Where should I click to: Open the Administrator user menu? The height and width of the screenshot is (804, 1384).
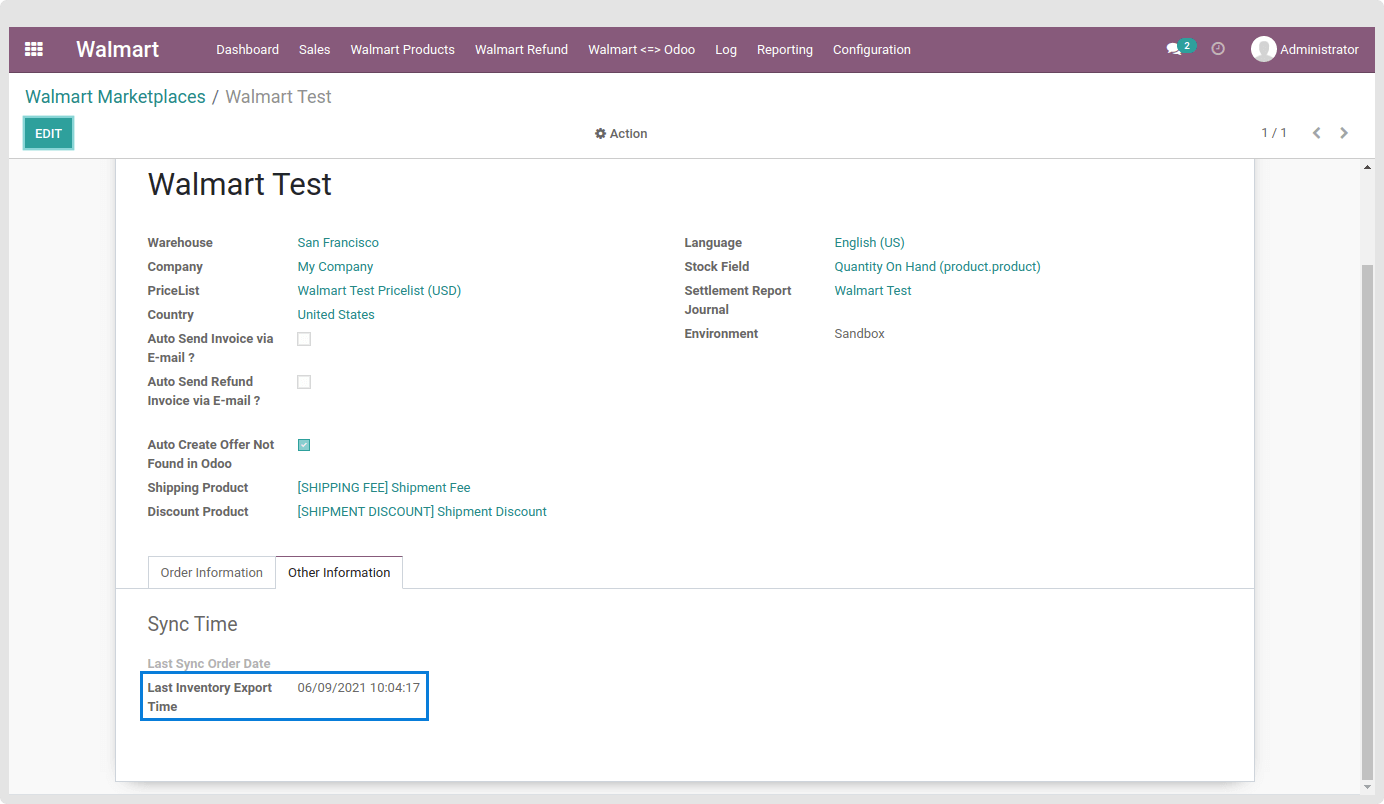[x=1305, y=49]
